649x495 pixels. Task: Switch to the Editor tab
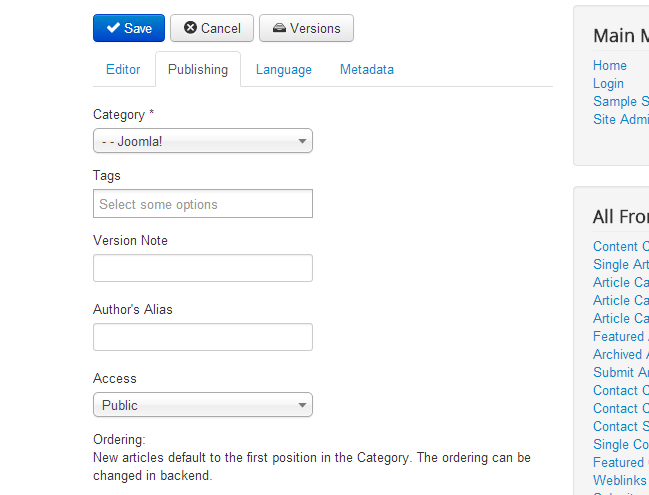click(123, 70)
